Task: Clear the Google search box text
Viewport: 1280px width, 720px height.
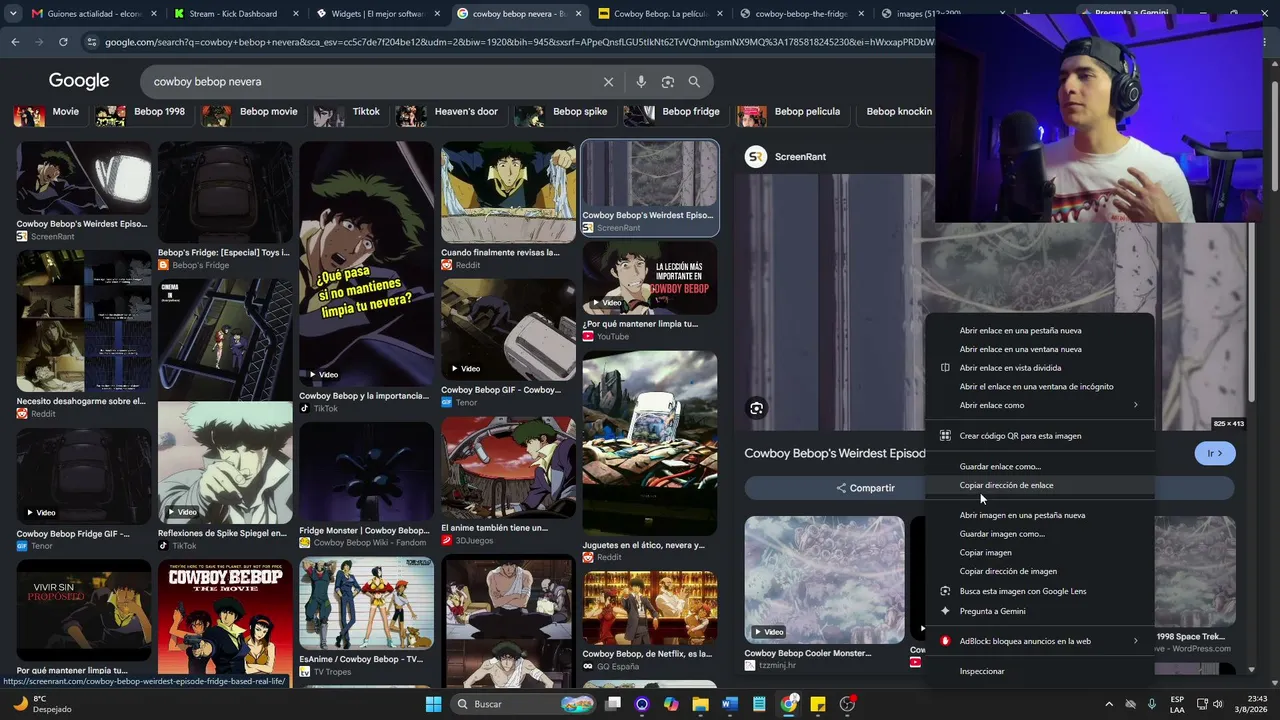Action: click(x=608, y=82)
